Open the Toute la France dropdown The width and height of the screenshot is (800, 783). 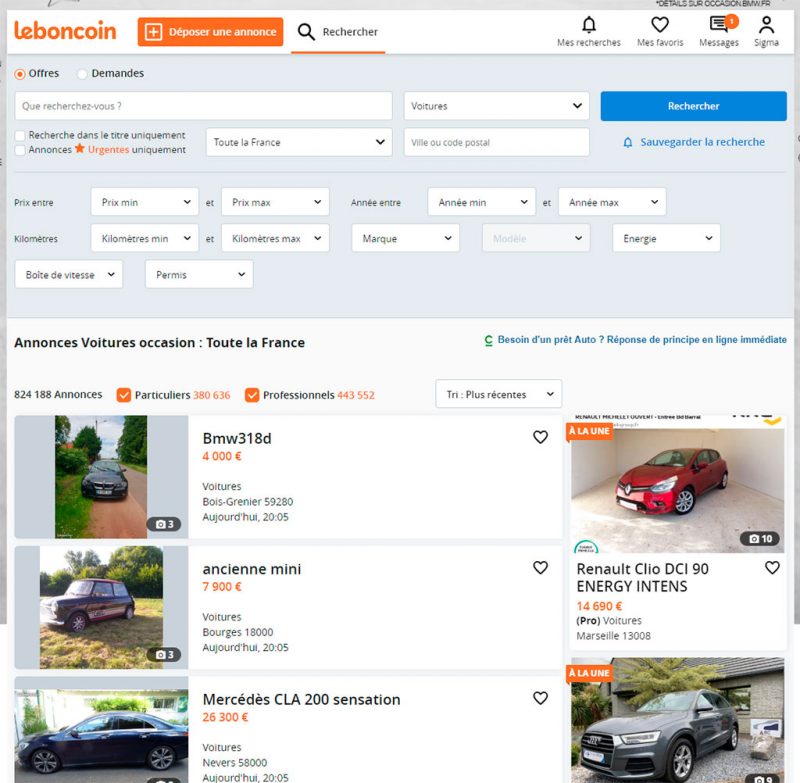pyautogui.click(x=299, y=142)
